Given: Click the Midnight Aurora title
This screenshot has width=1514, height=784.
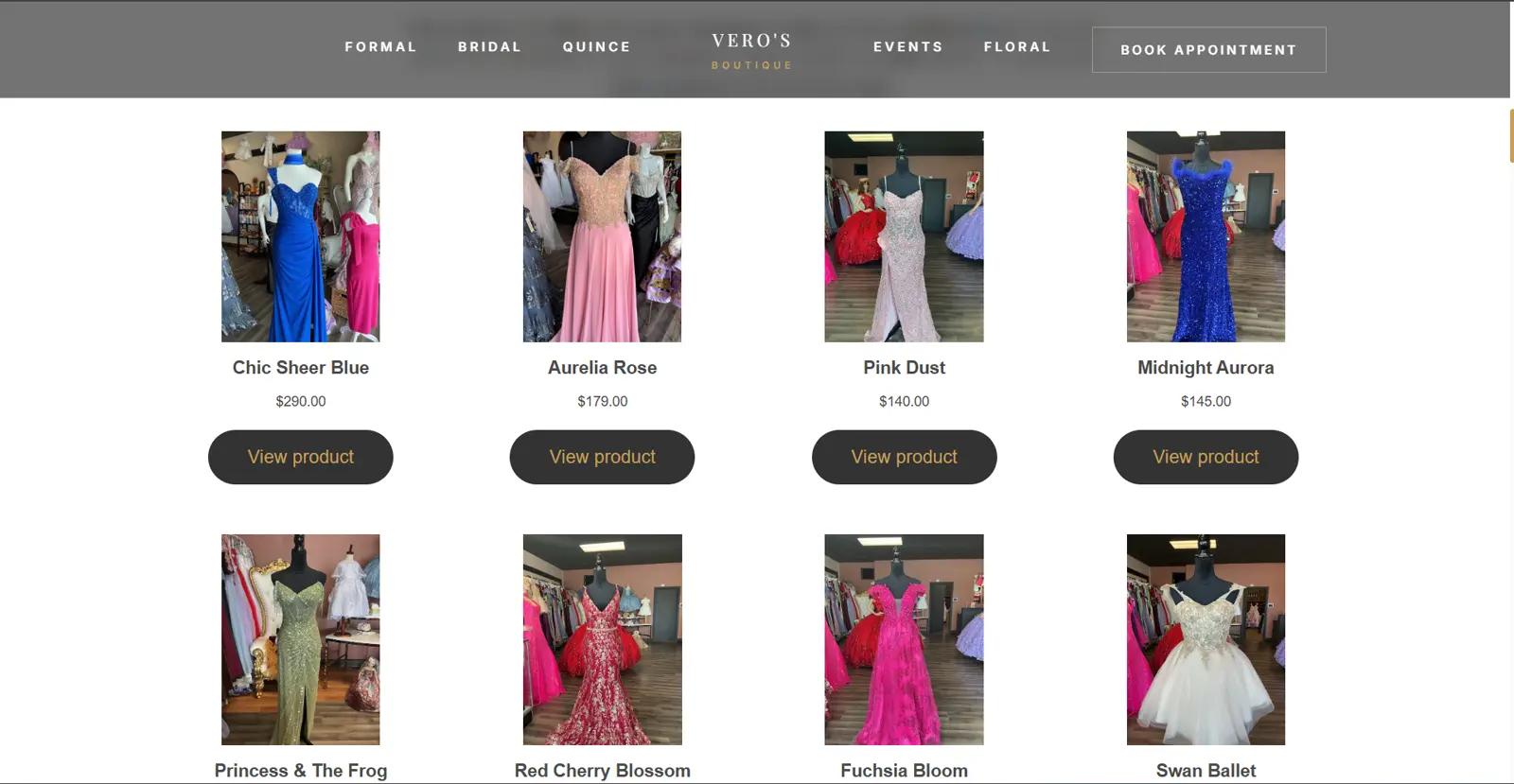Looking at the screenshot, I should (1206, 368).
